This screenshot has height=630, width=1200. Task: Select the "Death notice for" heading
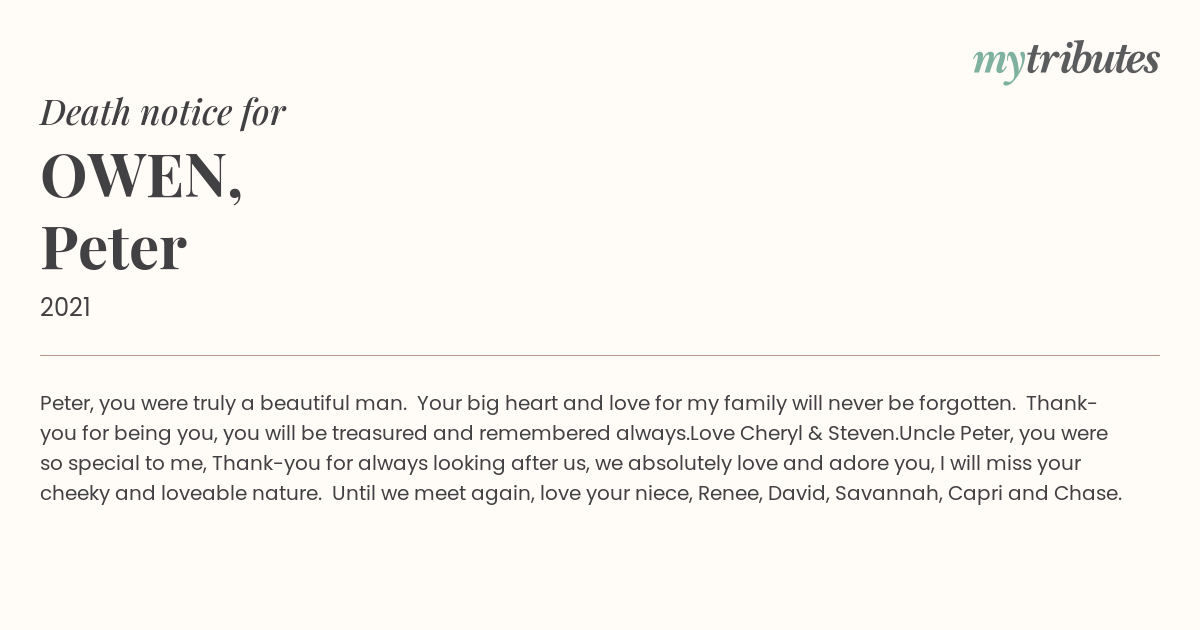[x=163, y=112]
